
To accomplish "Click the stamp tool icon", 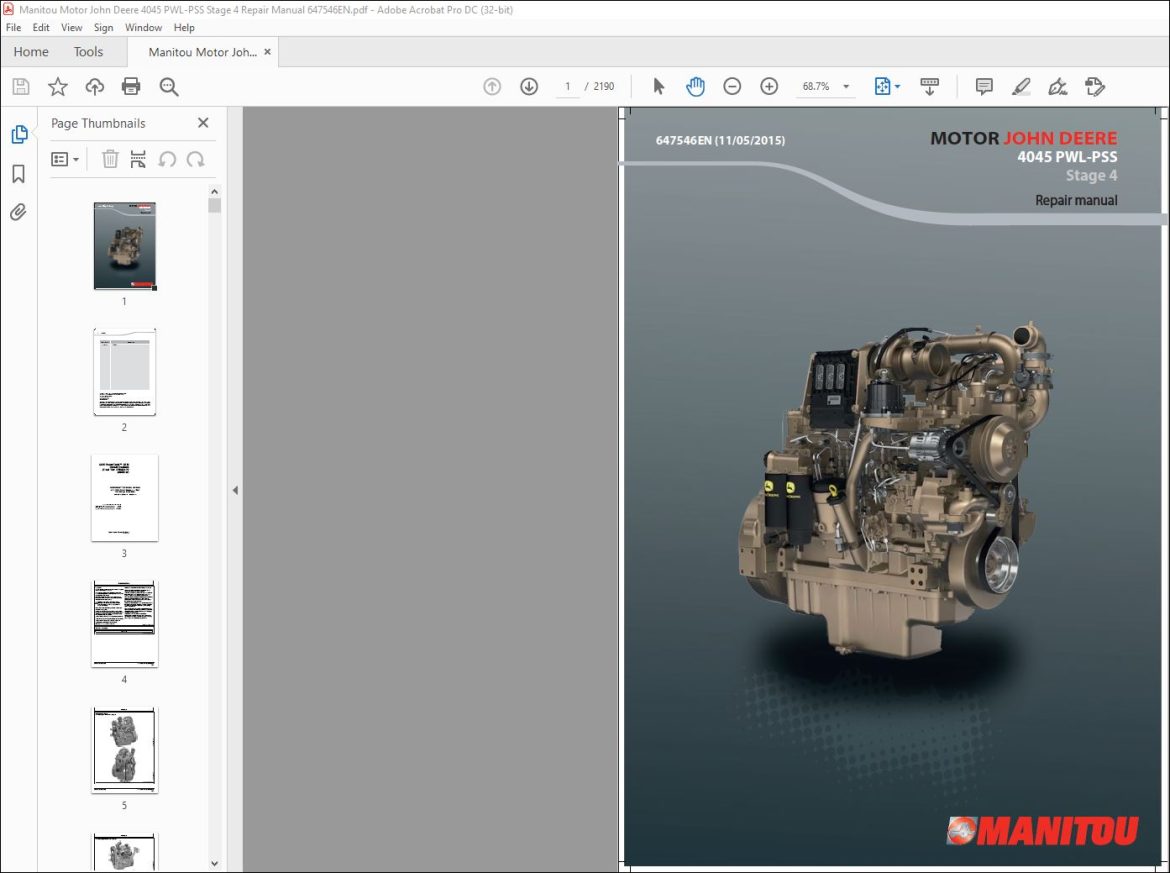I will pyautogui.click(x=1095, y=87).
